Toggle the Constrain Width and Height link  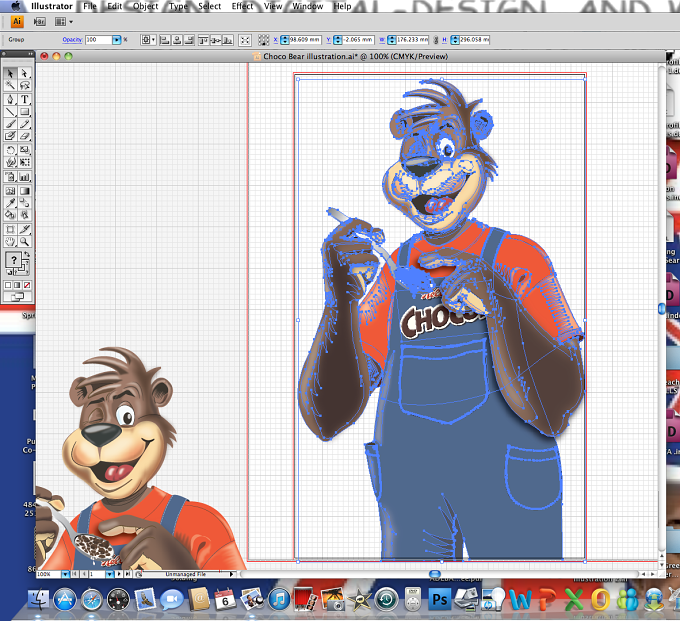tap(436, 40)
